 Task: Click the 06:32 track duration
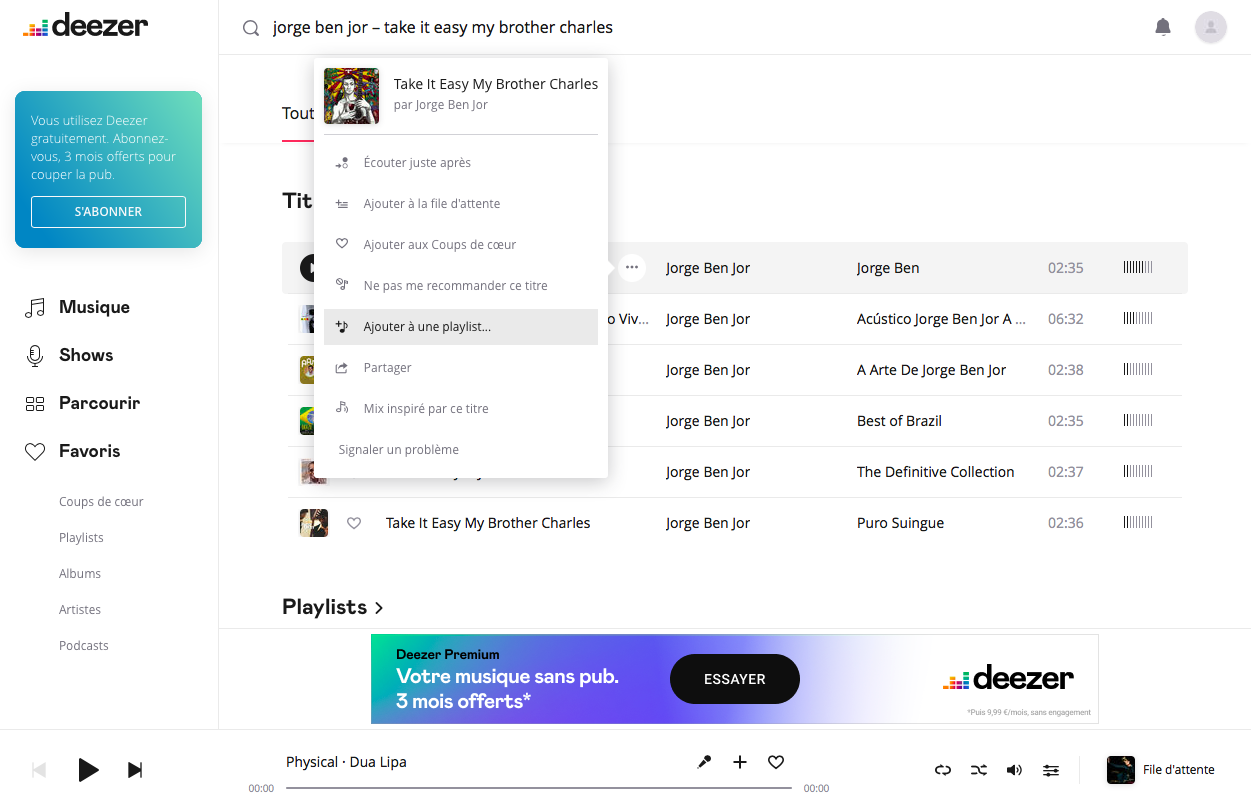coord(1066,319)
